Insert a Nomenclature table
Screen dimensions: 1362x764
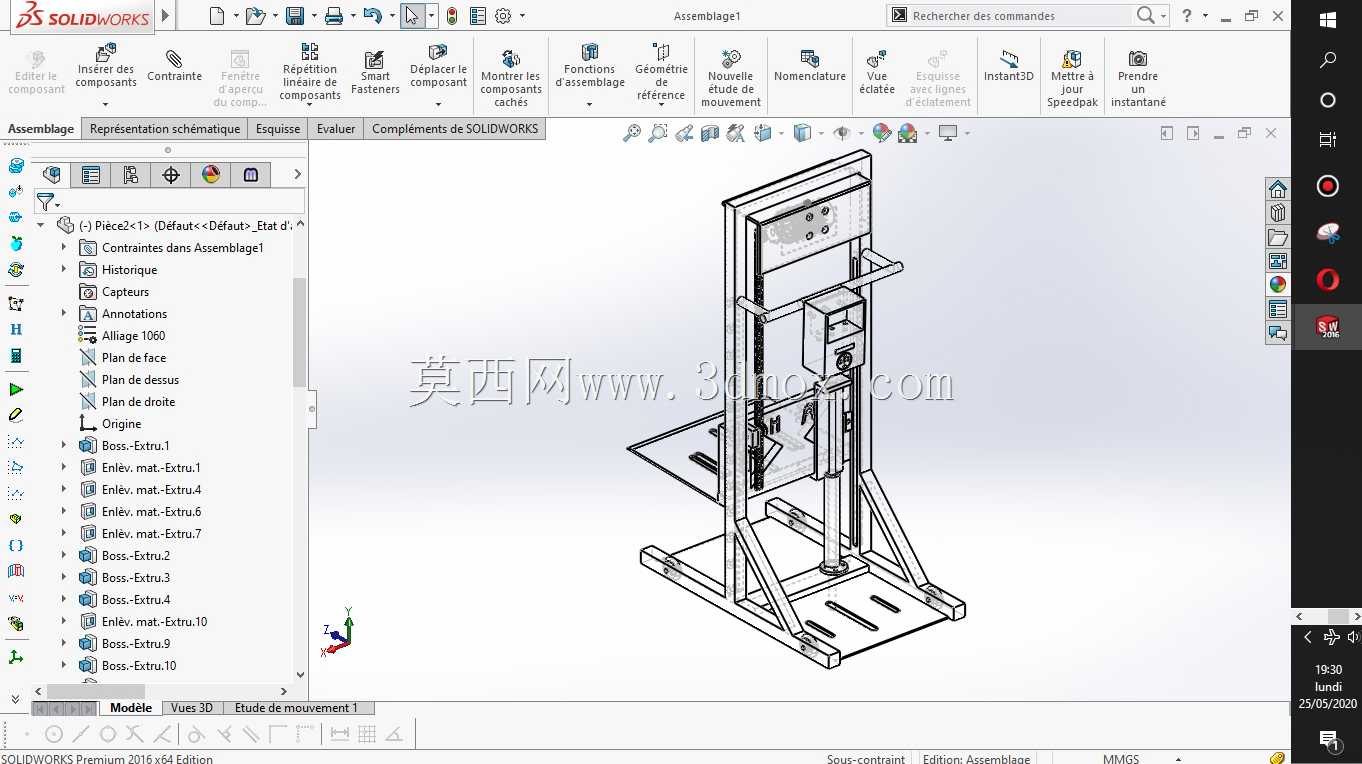pos(810,68)
